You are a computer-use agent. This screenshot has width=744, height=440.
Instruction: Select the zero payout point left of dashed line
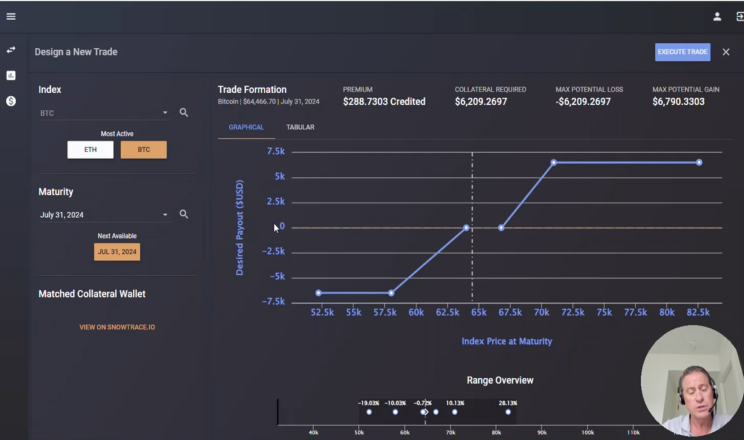pyautogui.click(x=466, y=228)
